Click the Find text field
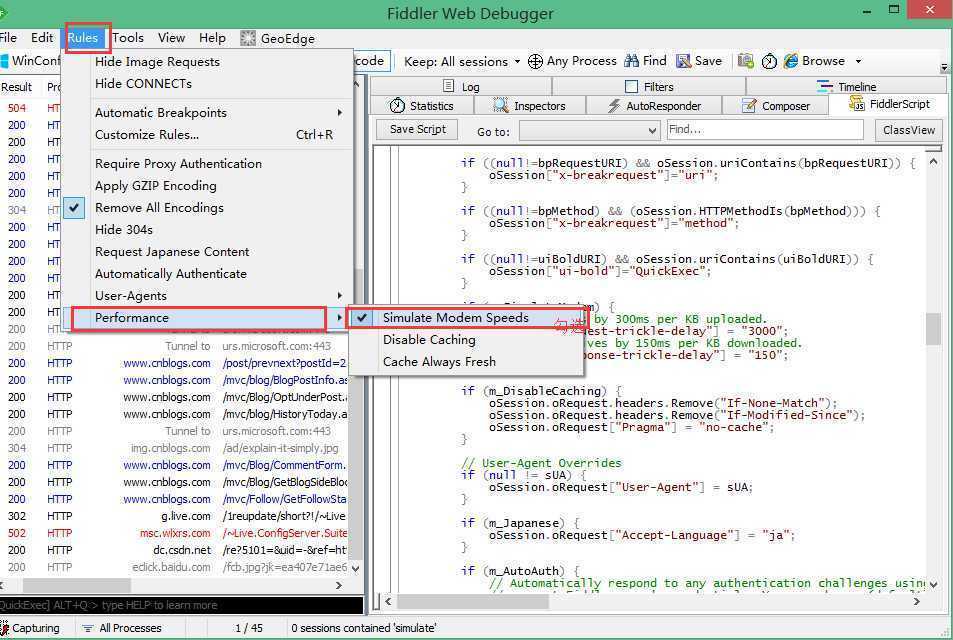 (x=765, y=129)
